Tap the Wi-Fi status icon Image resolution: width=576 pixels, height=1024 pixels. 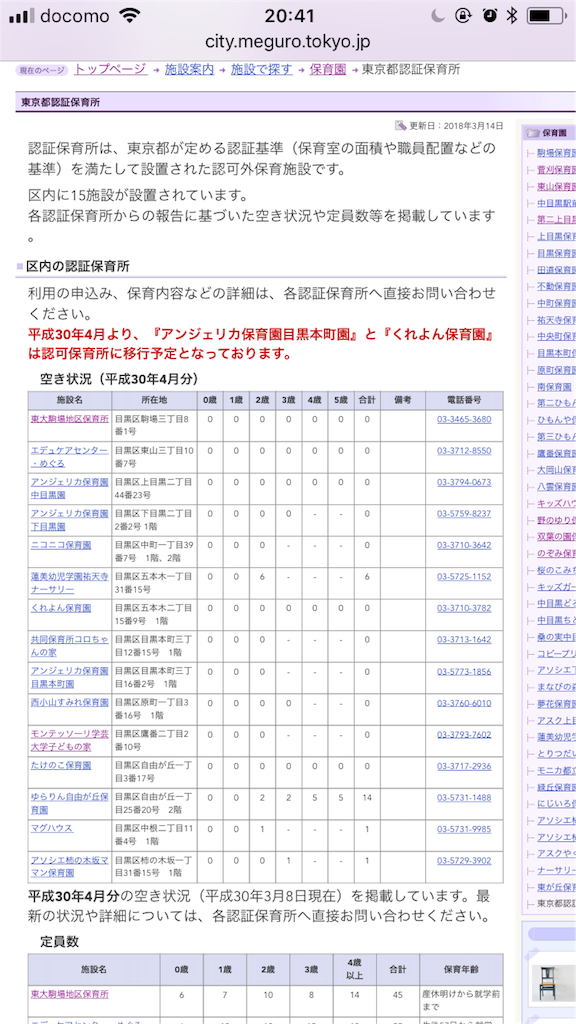(131, 16)
